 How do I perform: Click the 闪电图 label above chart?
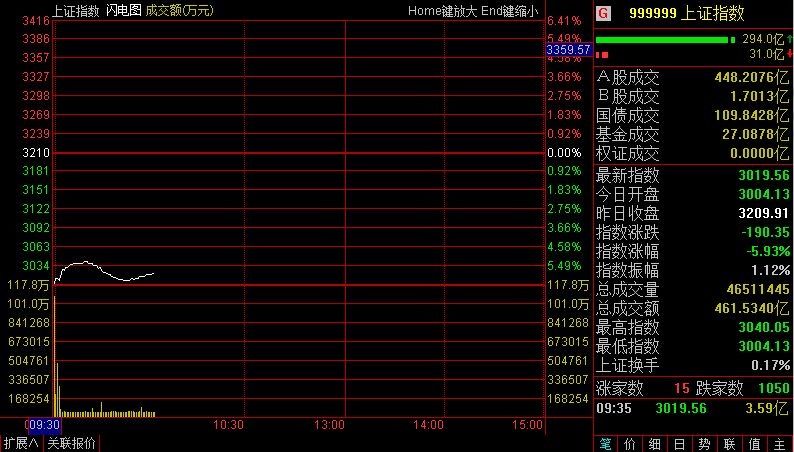[122, 10]
